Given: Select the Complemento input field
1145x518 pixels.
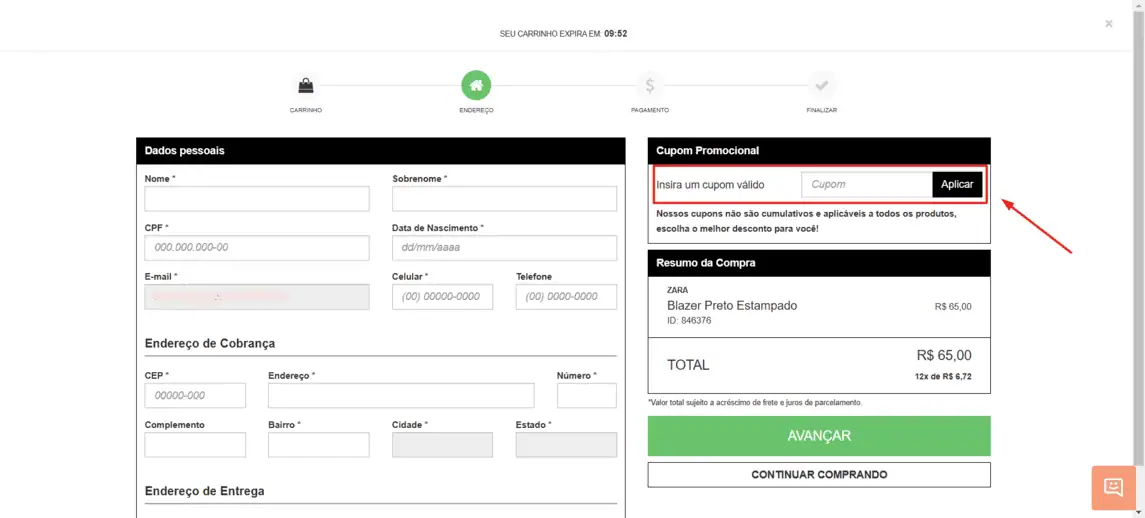Looking at the screenshot, I should click(195, 445).
